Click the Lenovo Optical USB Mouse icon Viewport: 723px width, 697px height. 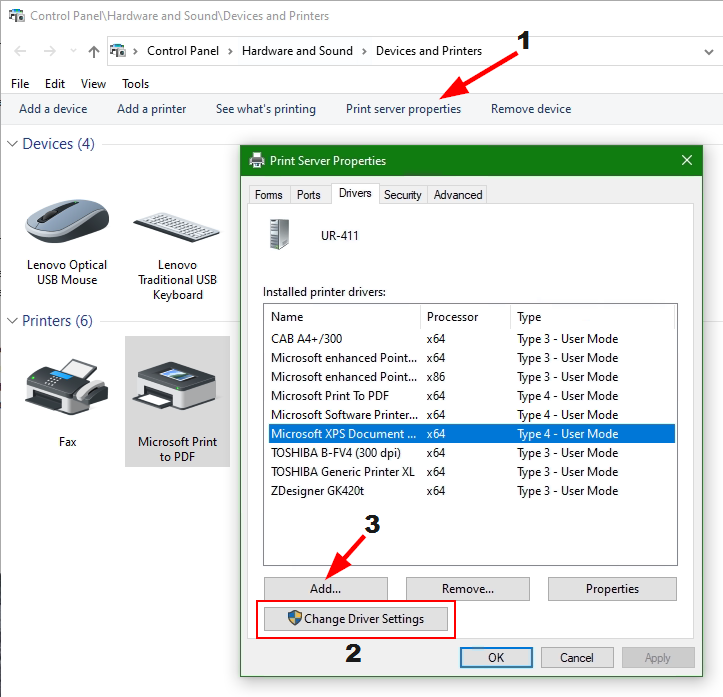pyautogui.click(x=67, y=216)
